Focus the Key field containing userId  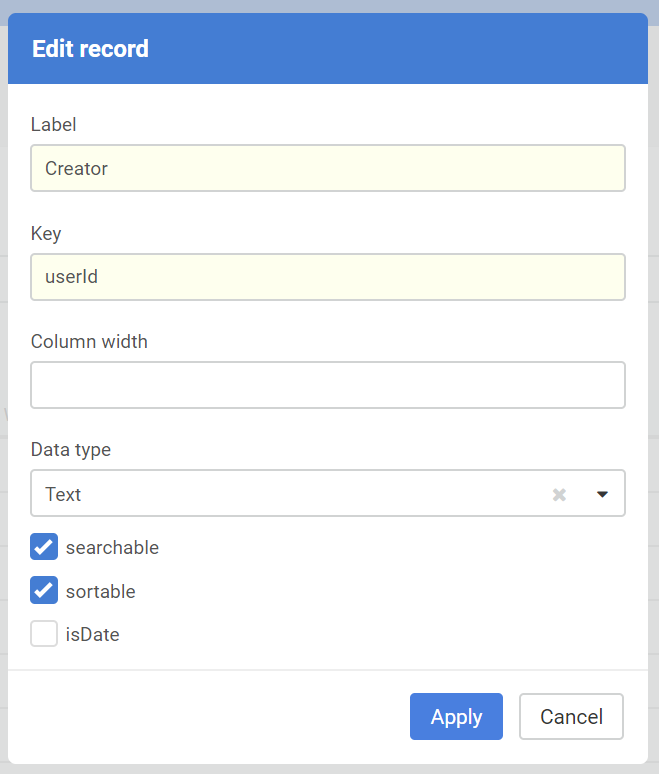[328, 276]
